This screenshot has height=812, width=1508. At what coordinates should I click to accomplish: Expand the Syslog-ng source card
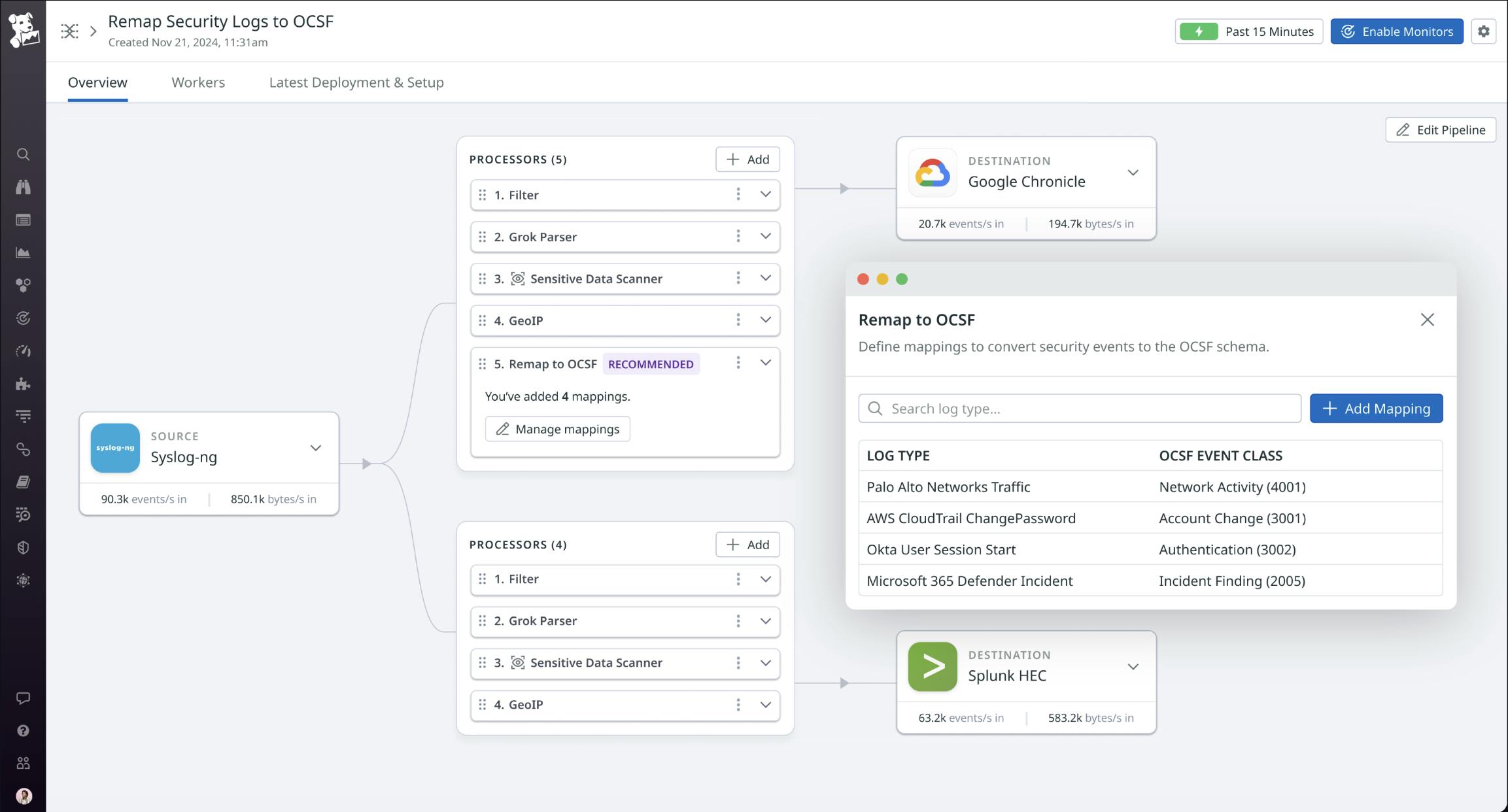pos(316,448)
